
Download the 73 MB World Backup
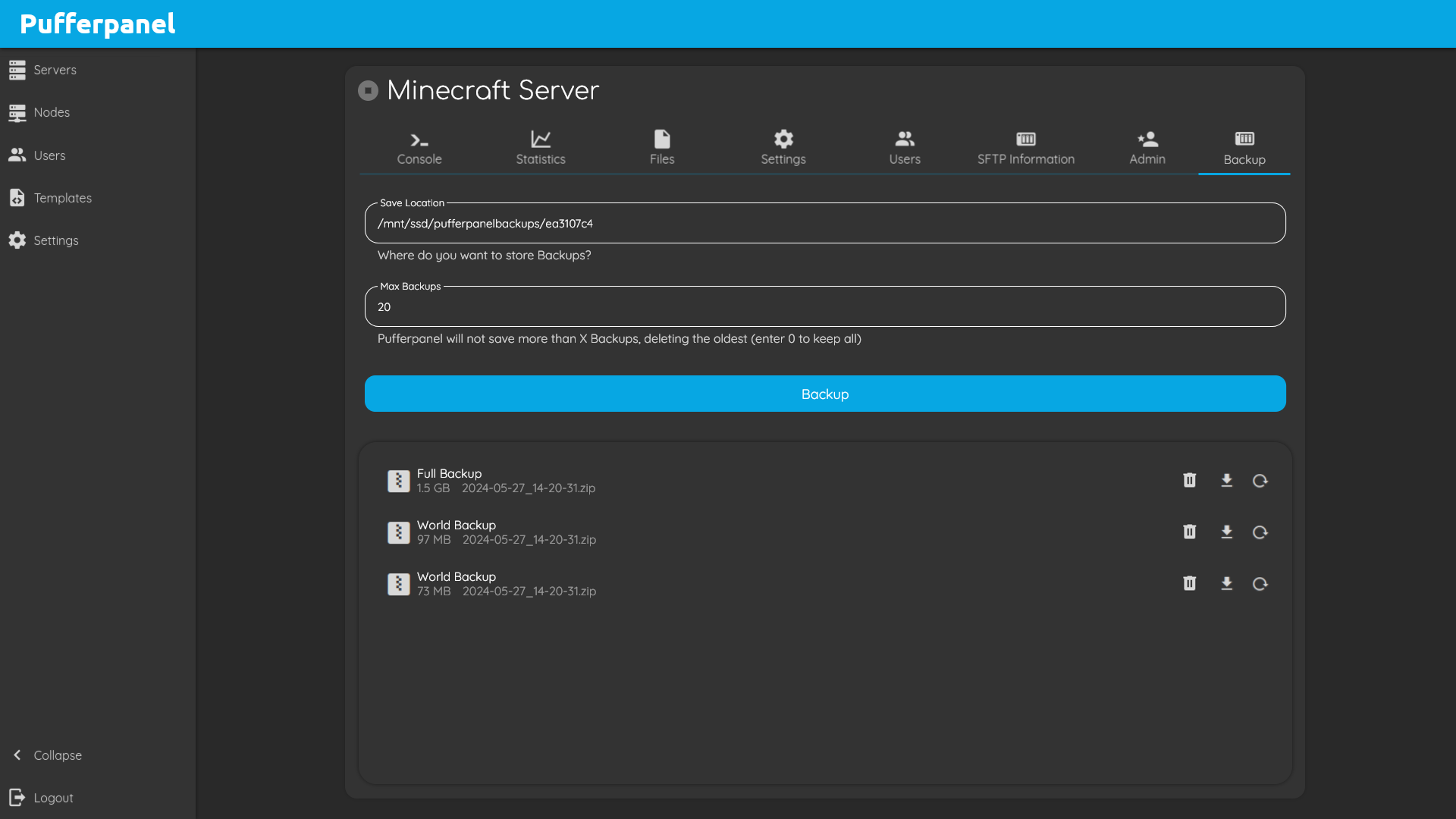coord(1226,583)
